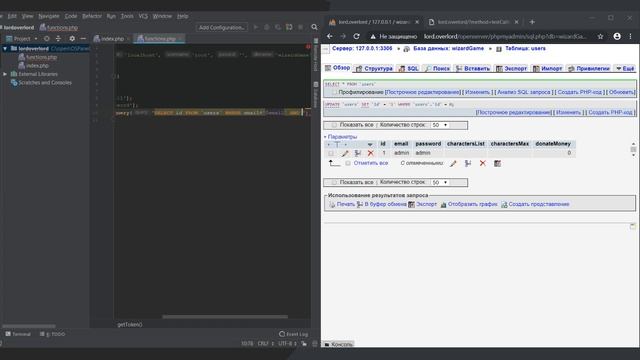Click the 'Обновить' link
The width and height of the screenshot is (640, 360).
[621, 92]
